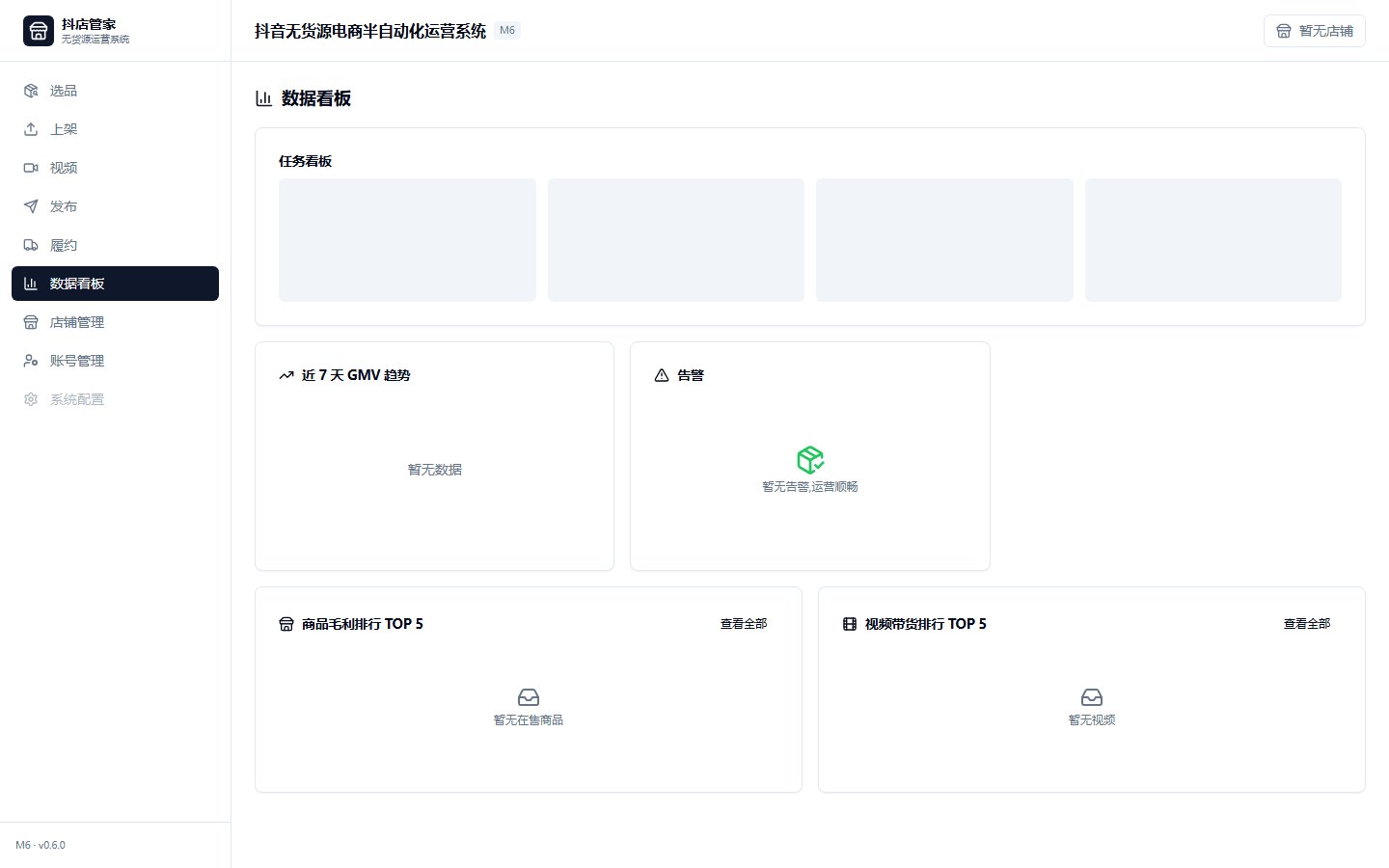Click the warning triangle icon beside 告警

click(x=662, y=375)
